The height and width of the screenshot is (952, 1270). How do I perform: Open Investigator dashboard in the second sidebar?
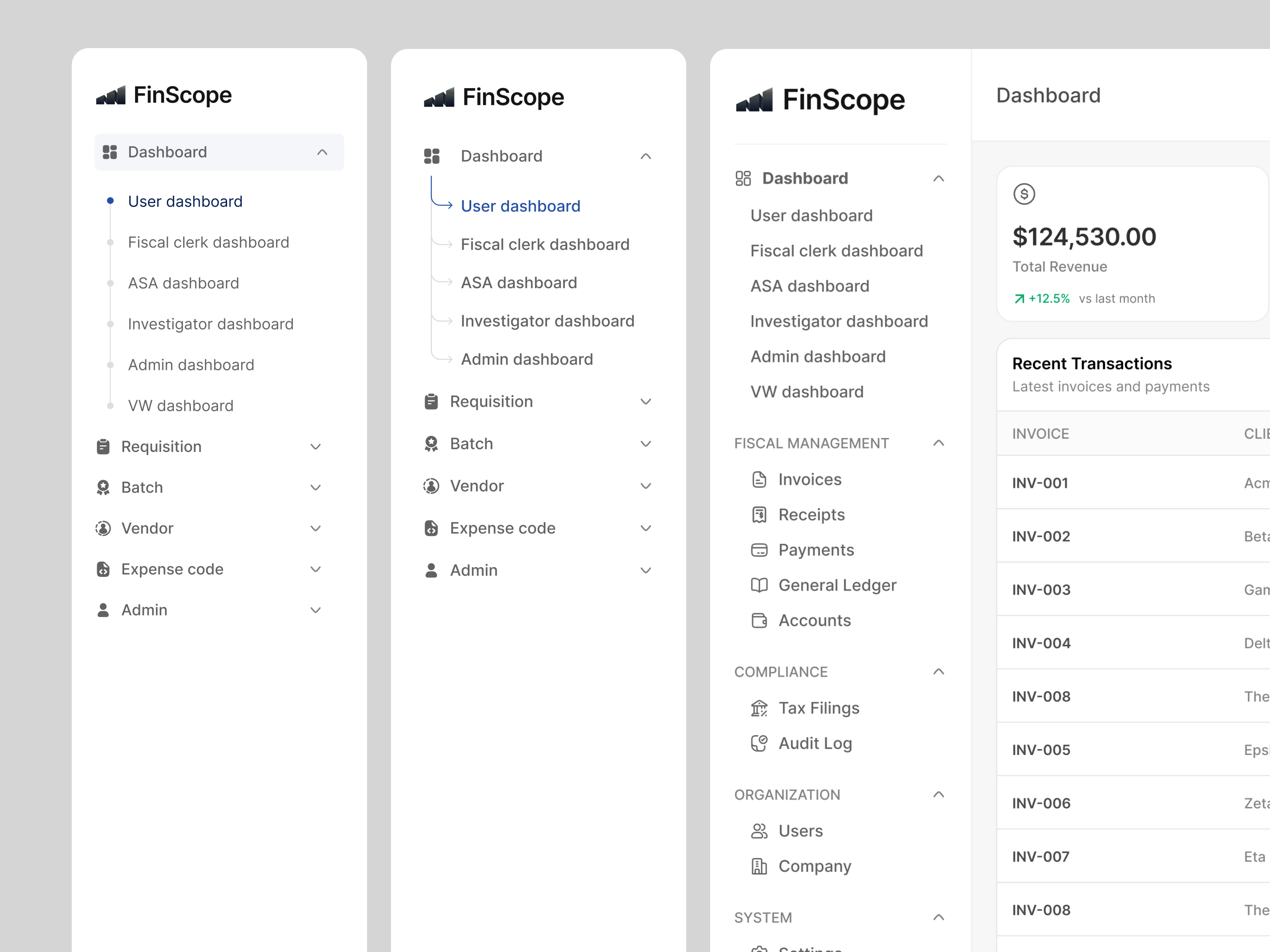click(x=548, y=321)
